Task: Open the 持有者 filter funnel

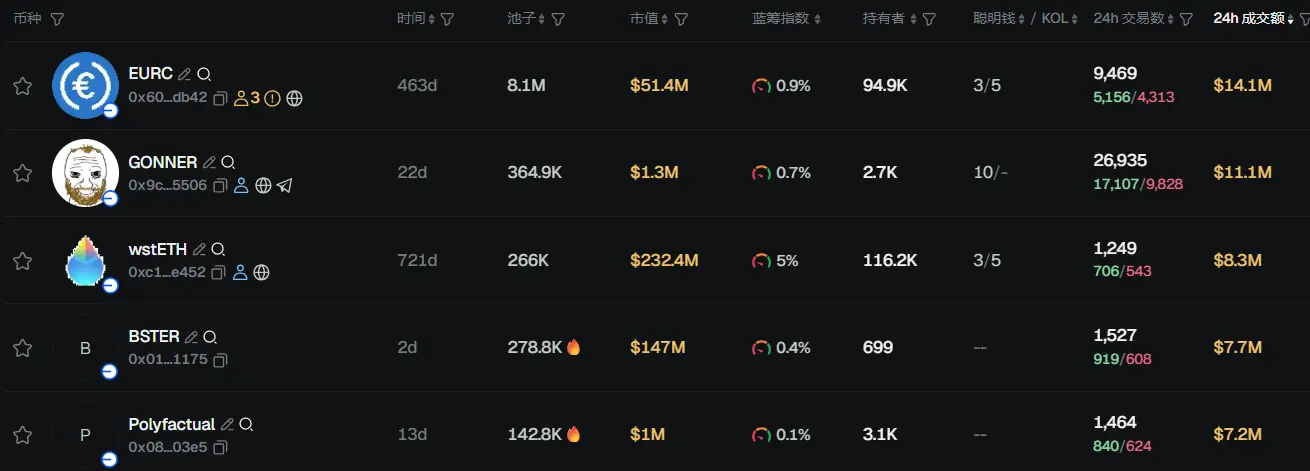Action: click(x=929, y=19)
